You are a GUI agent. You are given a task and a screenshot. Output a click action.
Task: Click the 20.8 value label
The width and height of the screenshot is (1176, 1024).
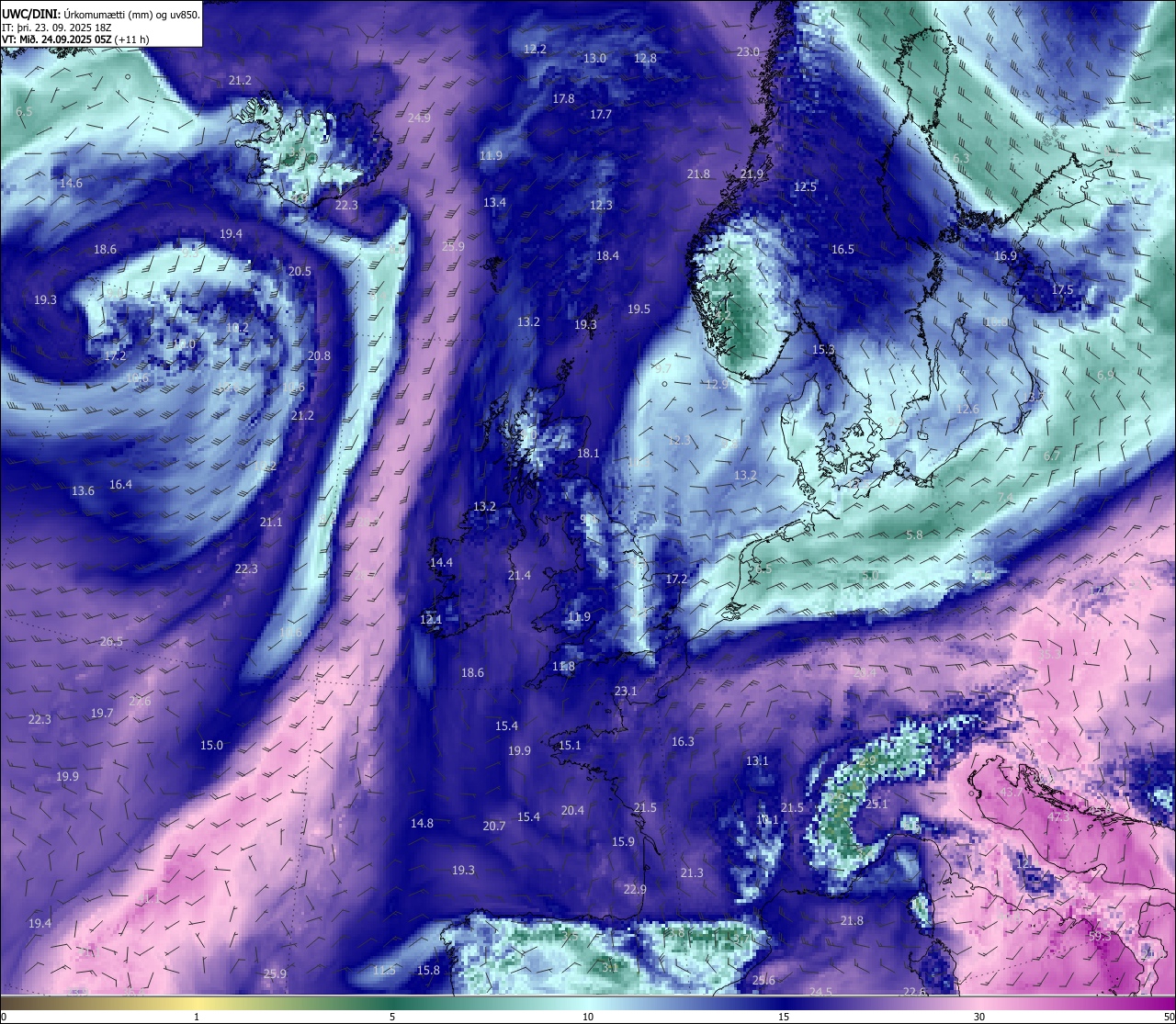tap(319, 355)
